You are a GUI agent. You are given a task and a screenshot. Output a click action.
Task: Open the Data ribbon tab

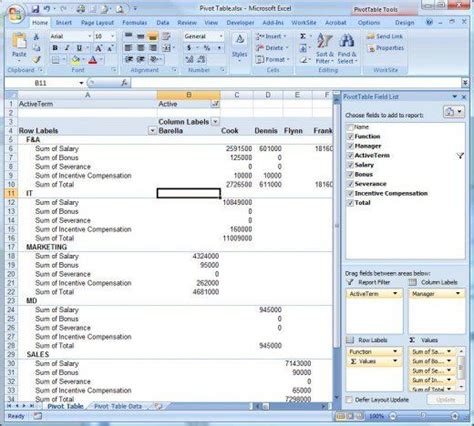point(163,23)
